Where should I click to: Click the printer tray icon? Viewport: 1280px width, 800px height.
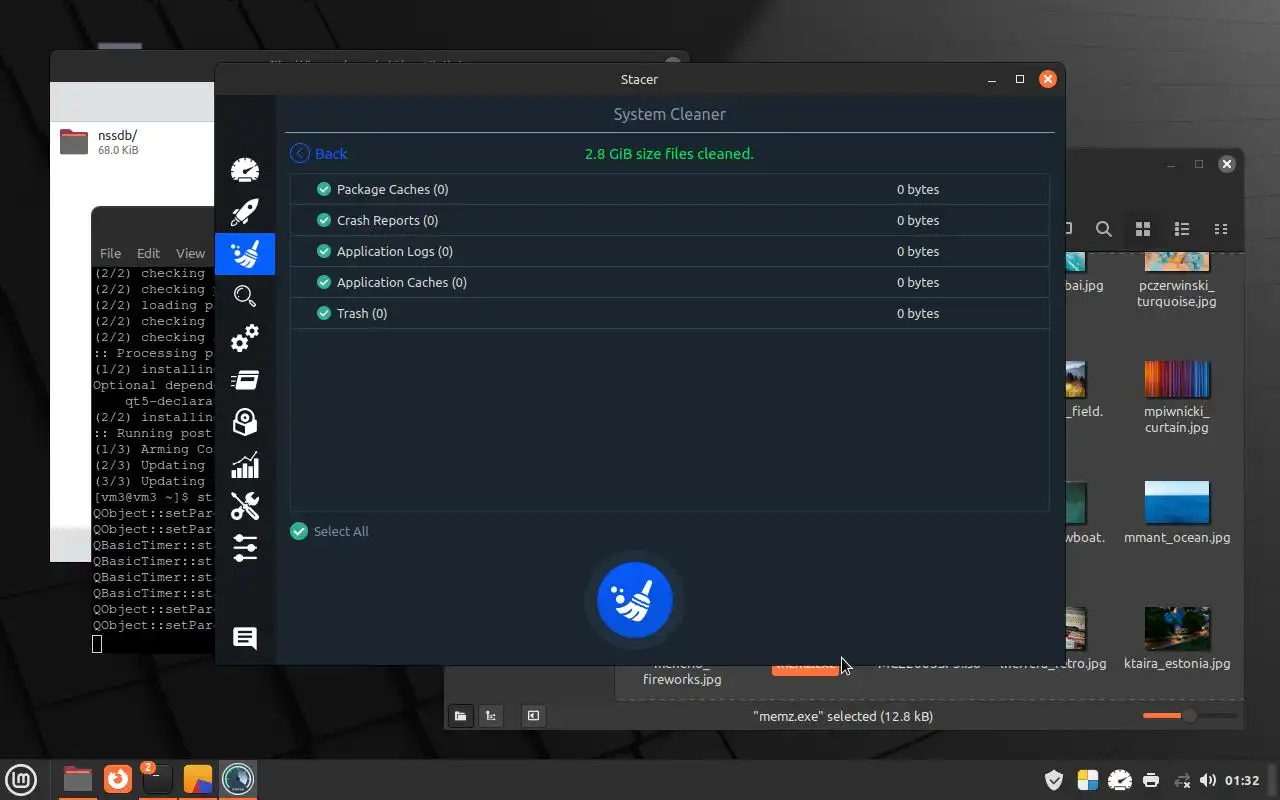pos(1151,780)
